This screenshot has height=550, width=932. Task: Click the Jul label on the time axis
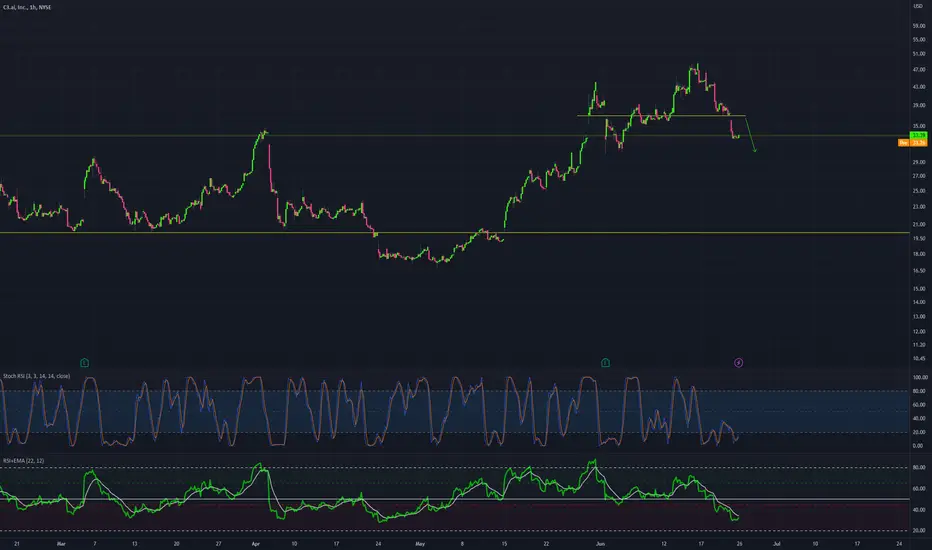tap(776, 543)
